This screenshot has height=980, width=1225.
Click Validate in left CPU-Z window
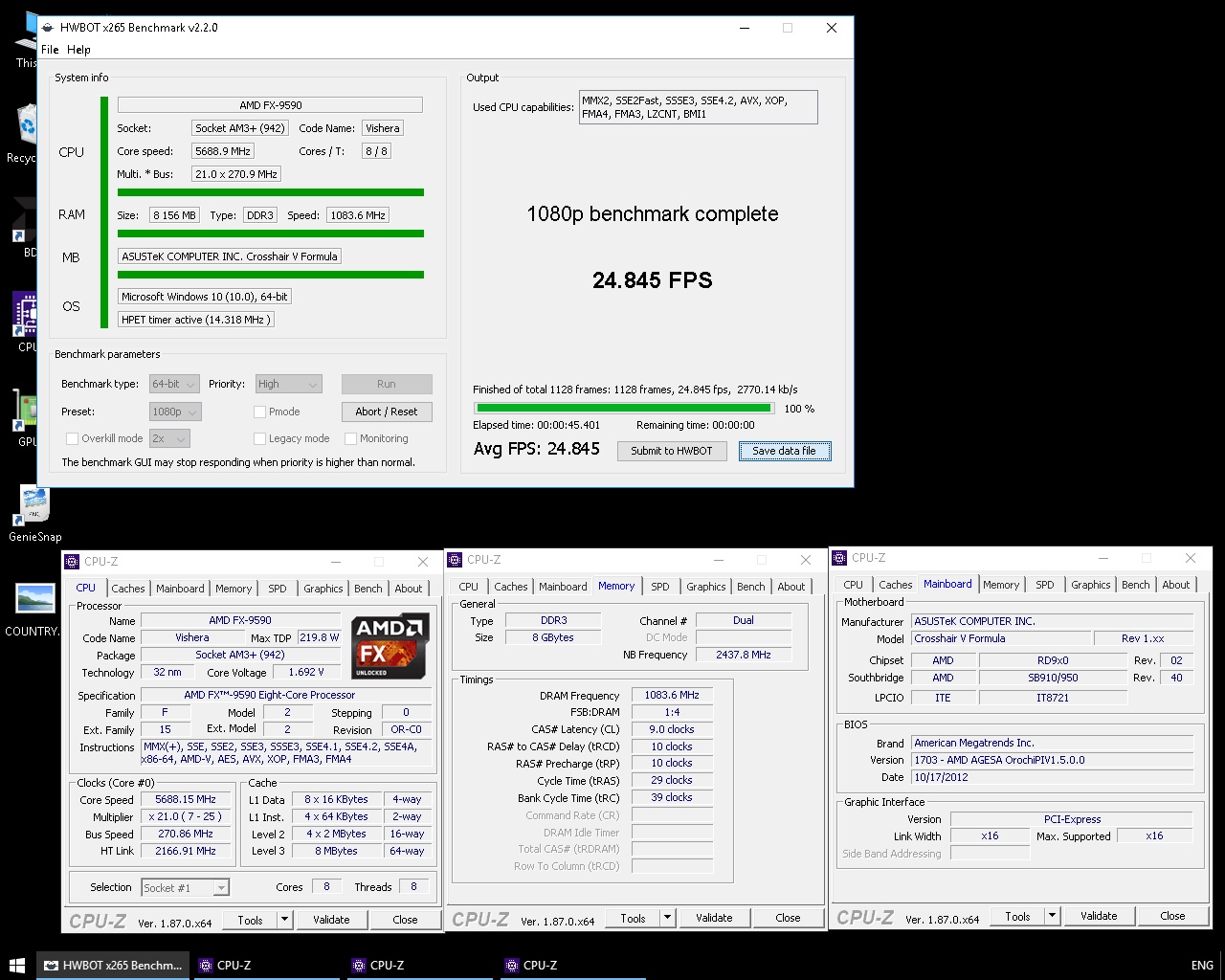click(x=331, y=920)
